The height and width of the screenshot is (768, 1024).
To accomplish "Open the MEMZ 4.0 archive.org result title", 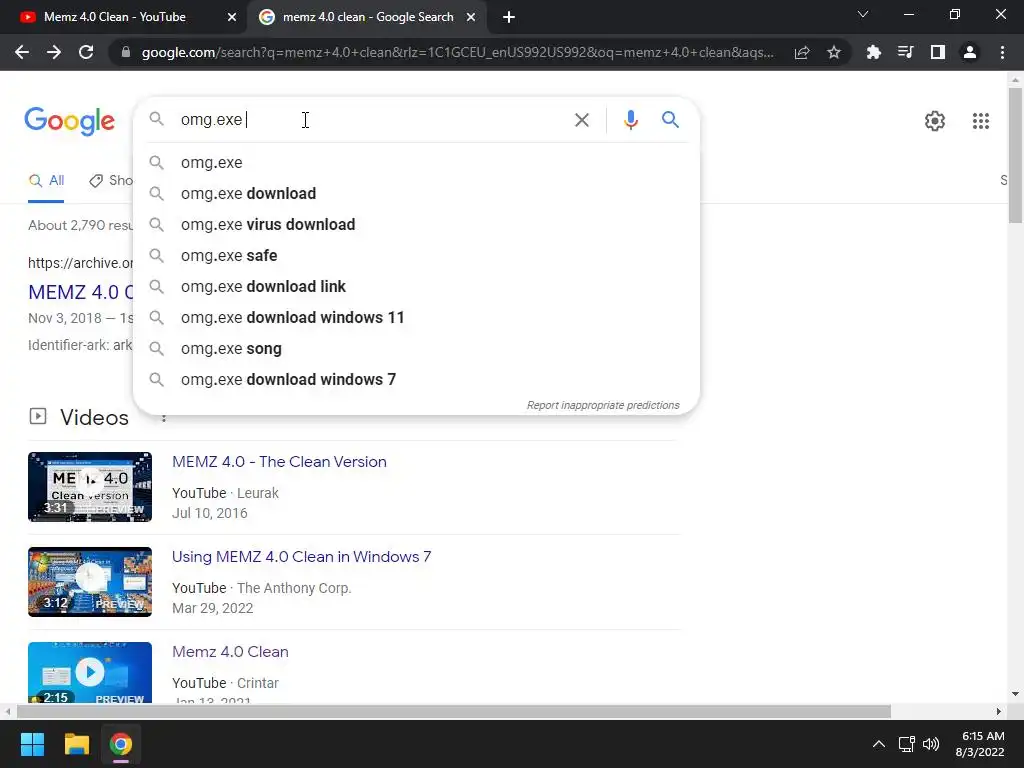I will tap(81, 292).
